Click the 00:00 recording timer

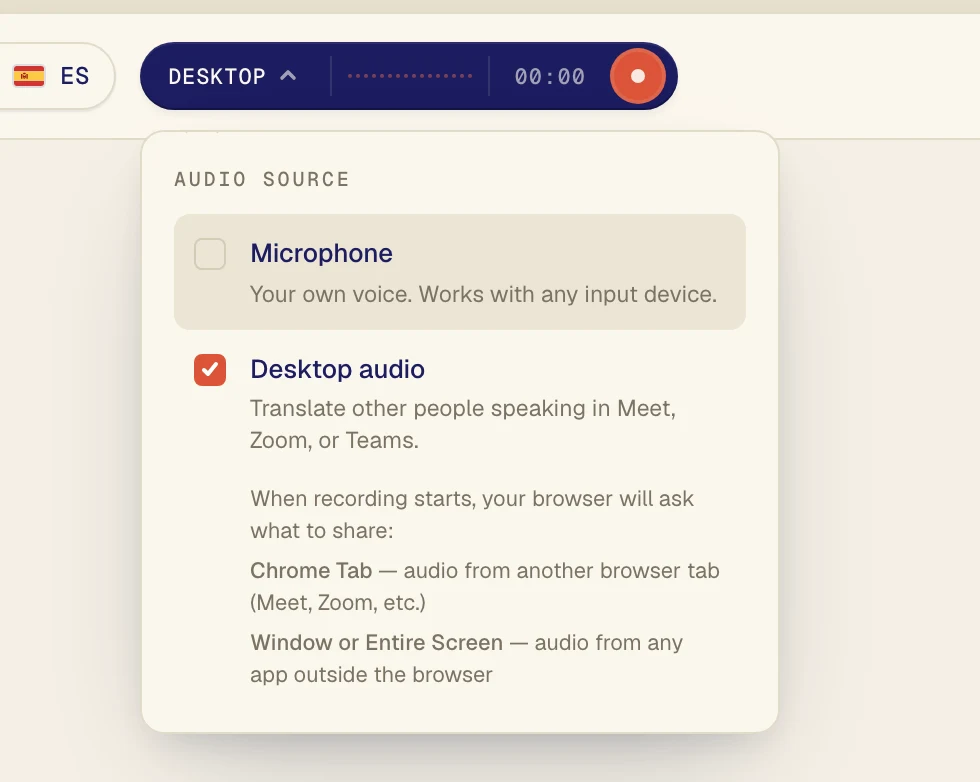[x=550, y=76]
